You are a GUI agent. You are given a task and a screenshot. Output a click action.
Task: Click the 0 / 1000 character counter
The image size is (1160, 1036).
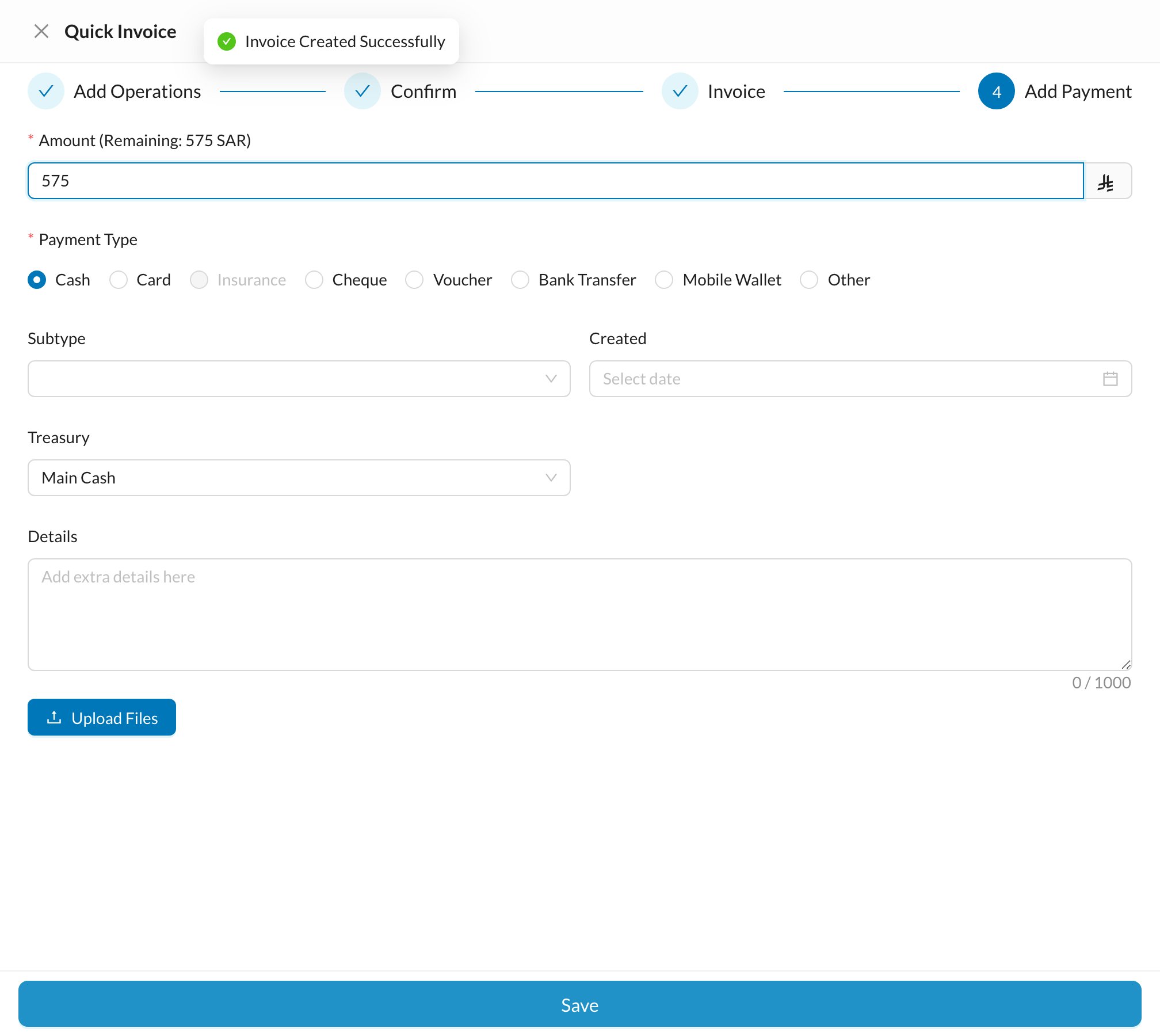[1101, 683]
